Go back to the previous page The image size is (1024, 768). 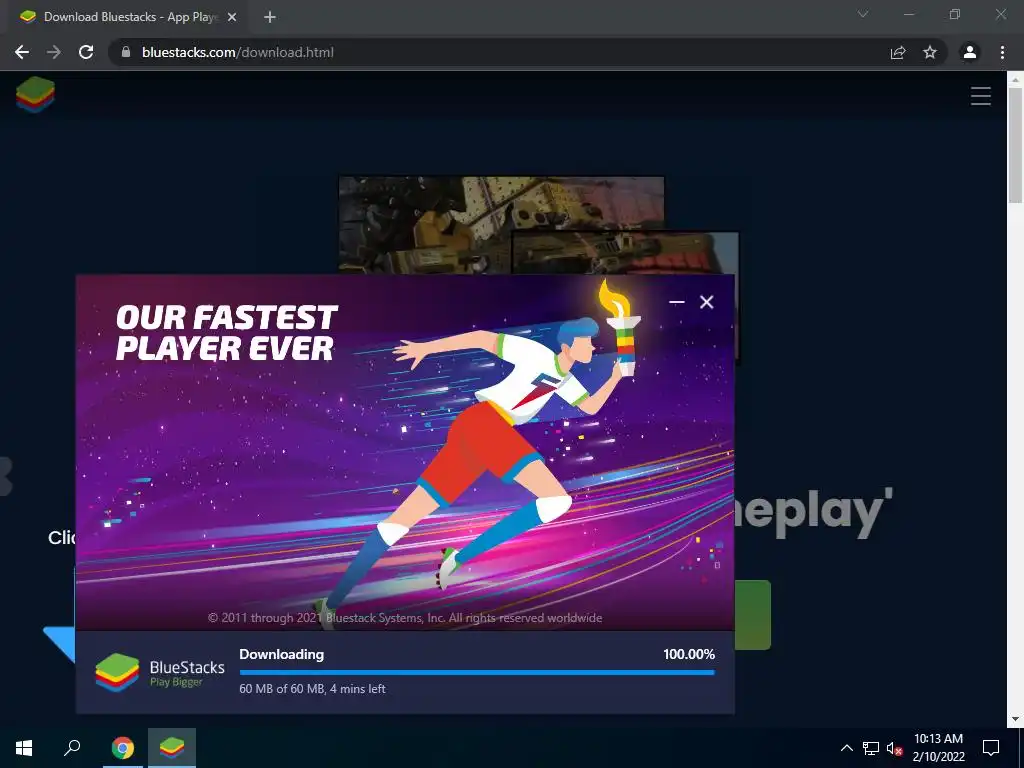click(22, 52)
